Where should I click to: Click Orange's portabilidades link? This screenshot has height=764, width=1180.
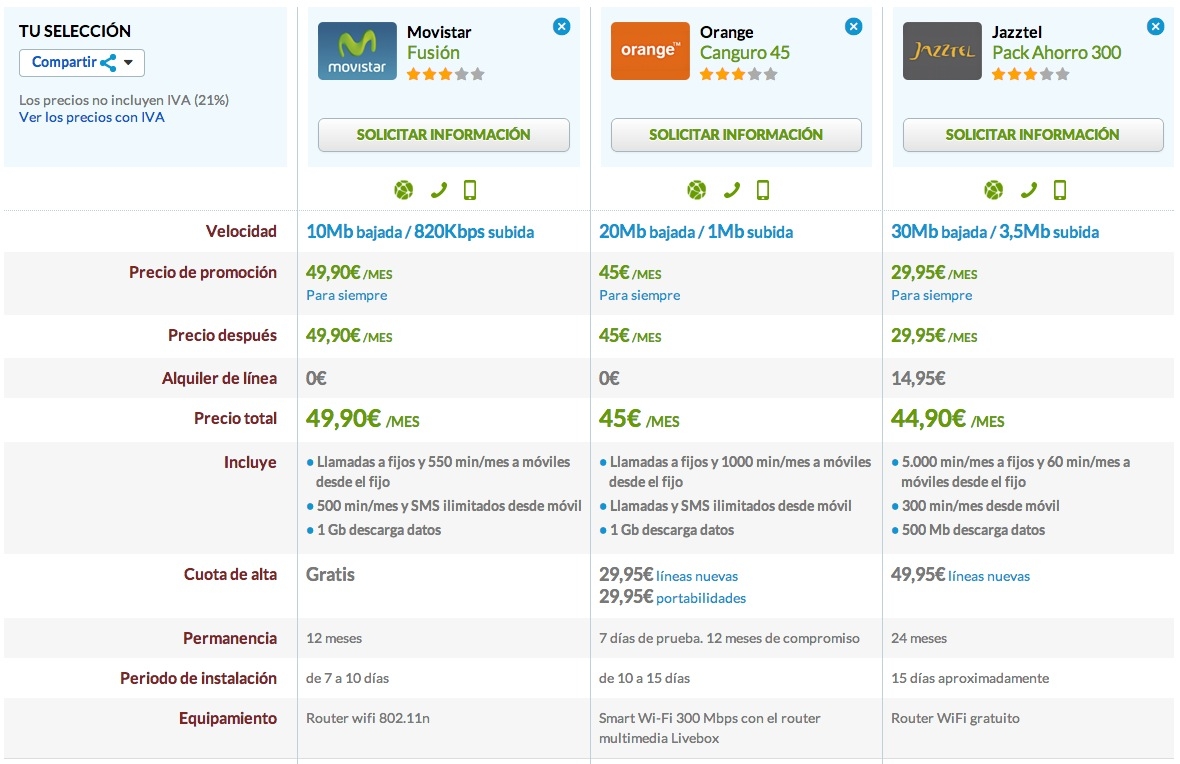701,598
